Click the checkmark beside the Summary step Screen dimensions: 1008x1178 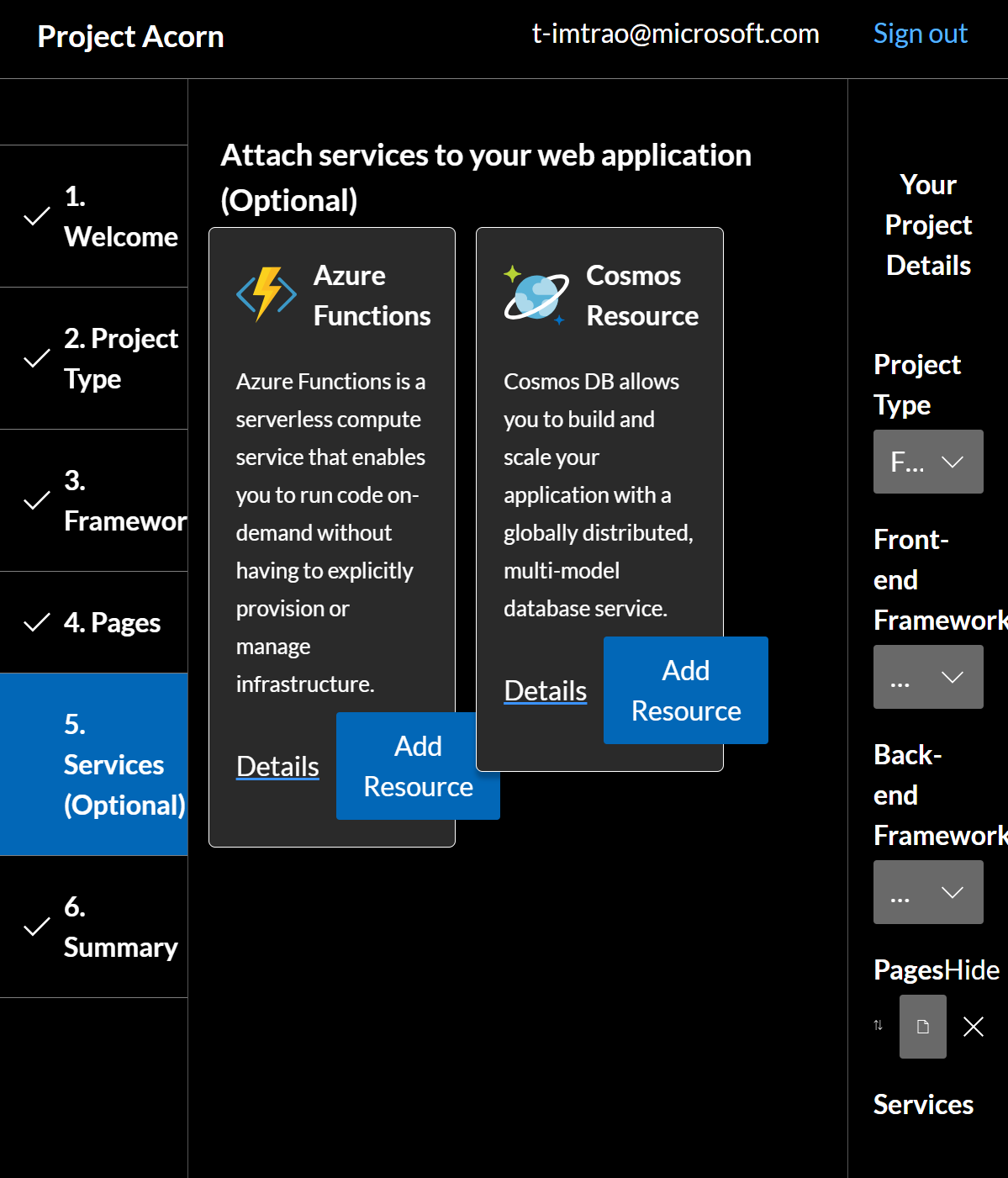click(36, 927)
